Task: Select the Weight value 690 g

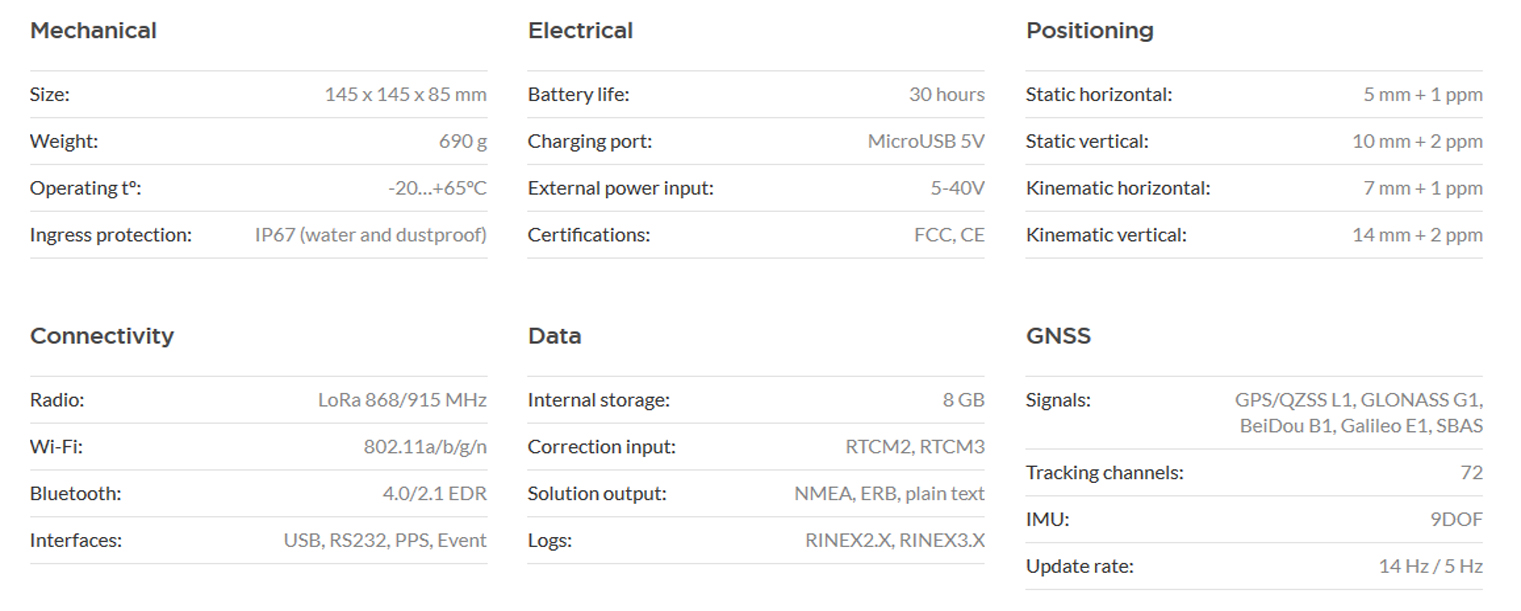Action: click(x=463, y=142)
